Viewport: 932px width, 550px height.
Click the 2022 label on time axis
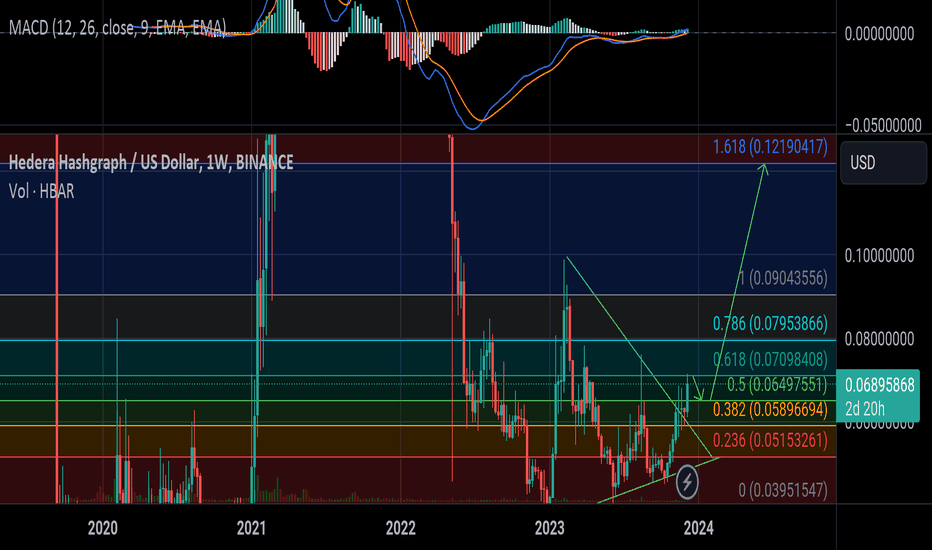401,528
